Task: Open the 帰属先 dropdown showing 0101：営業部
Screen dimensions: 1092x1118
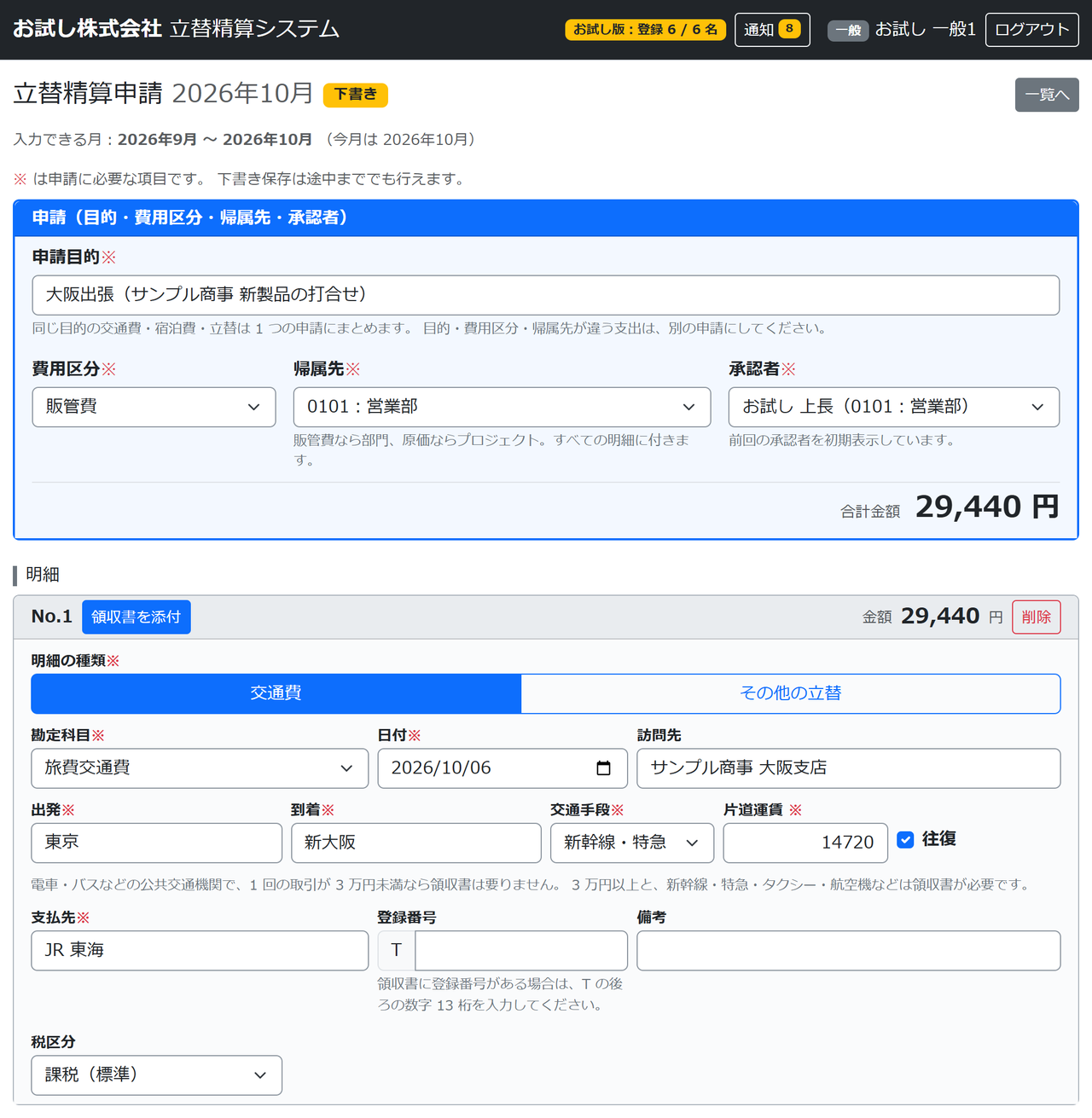Action: tap(502, 407)
